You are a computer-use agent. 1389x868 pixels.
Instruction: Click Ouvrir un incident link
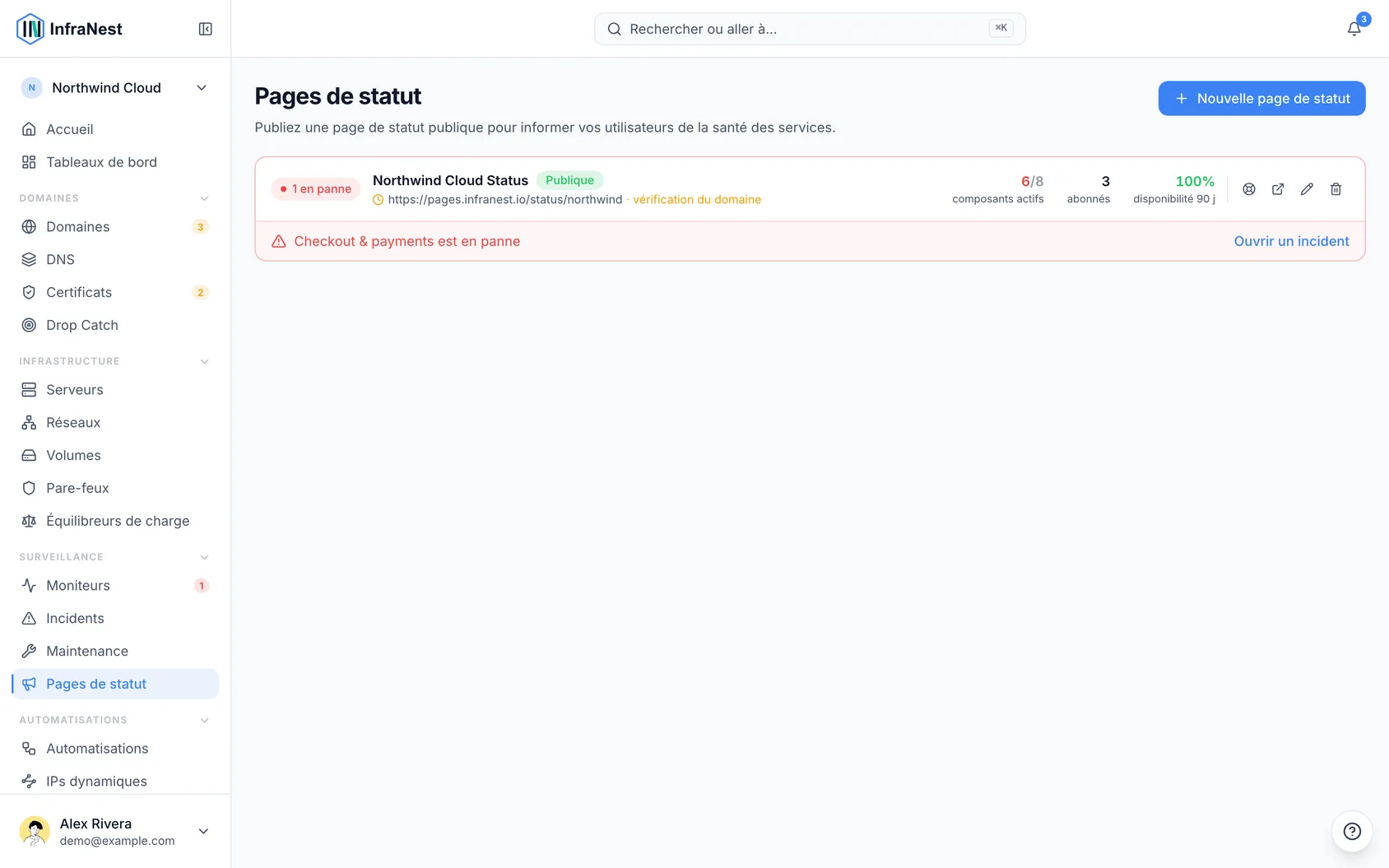pyautogui.click(x=1291, y=241)
